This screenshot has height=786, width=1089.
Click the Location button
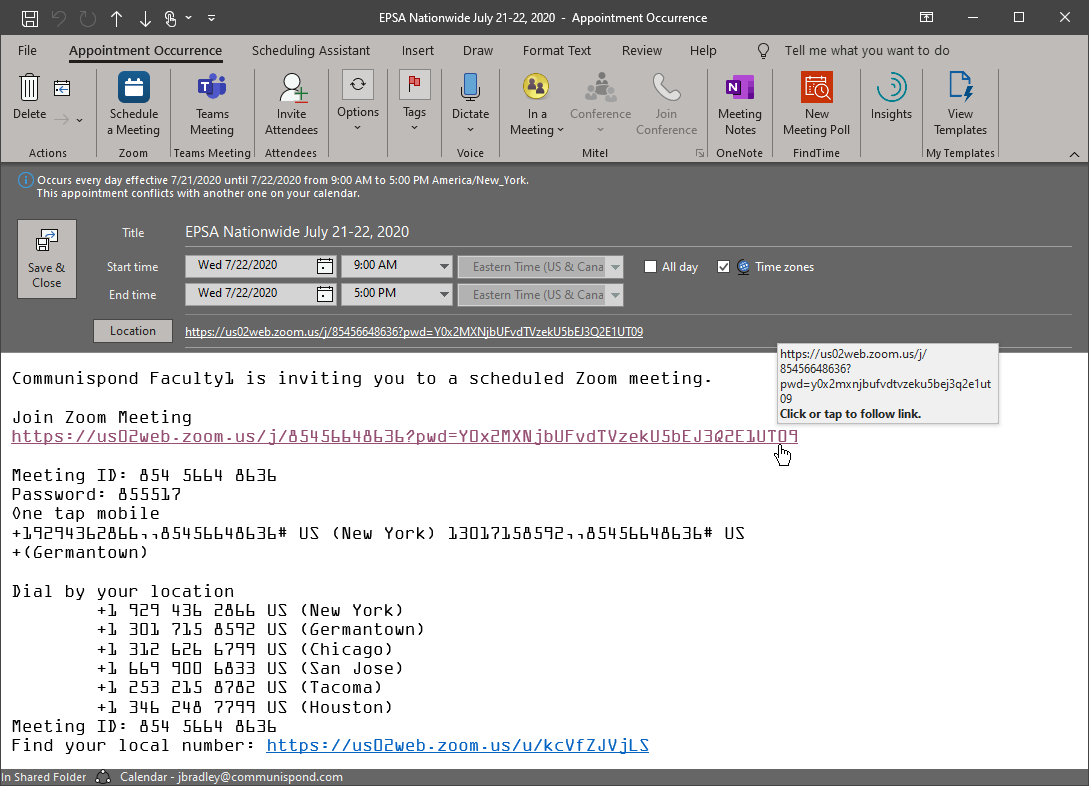pos(133,331)
